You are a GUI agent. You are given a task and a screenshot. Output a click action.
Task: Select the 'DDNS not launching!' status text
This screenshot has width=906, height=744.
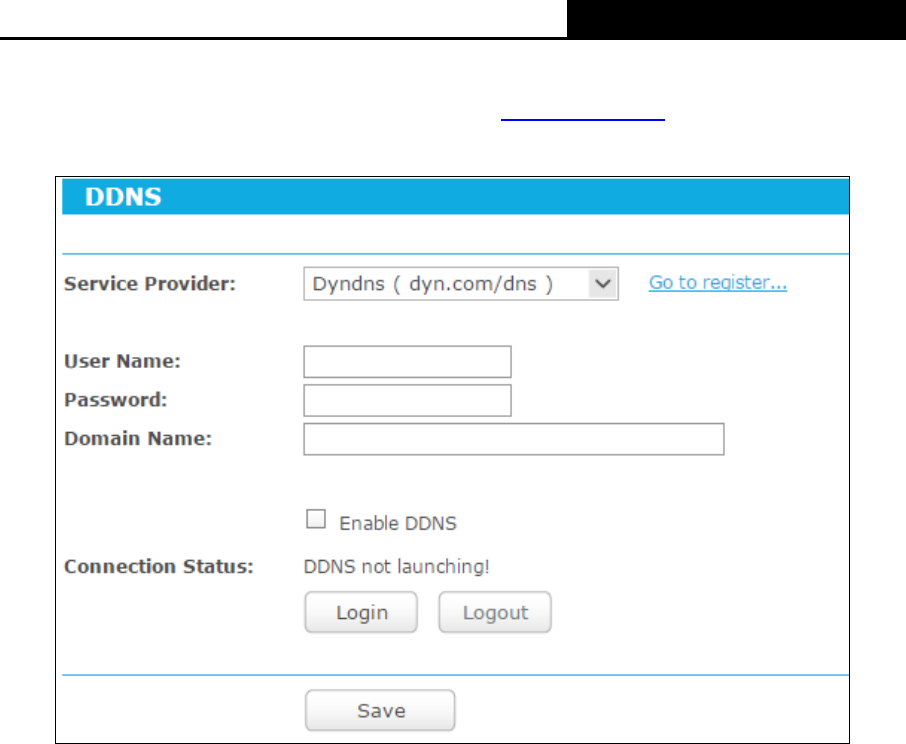coord(396,567)
